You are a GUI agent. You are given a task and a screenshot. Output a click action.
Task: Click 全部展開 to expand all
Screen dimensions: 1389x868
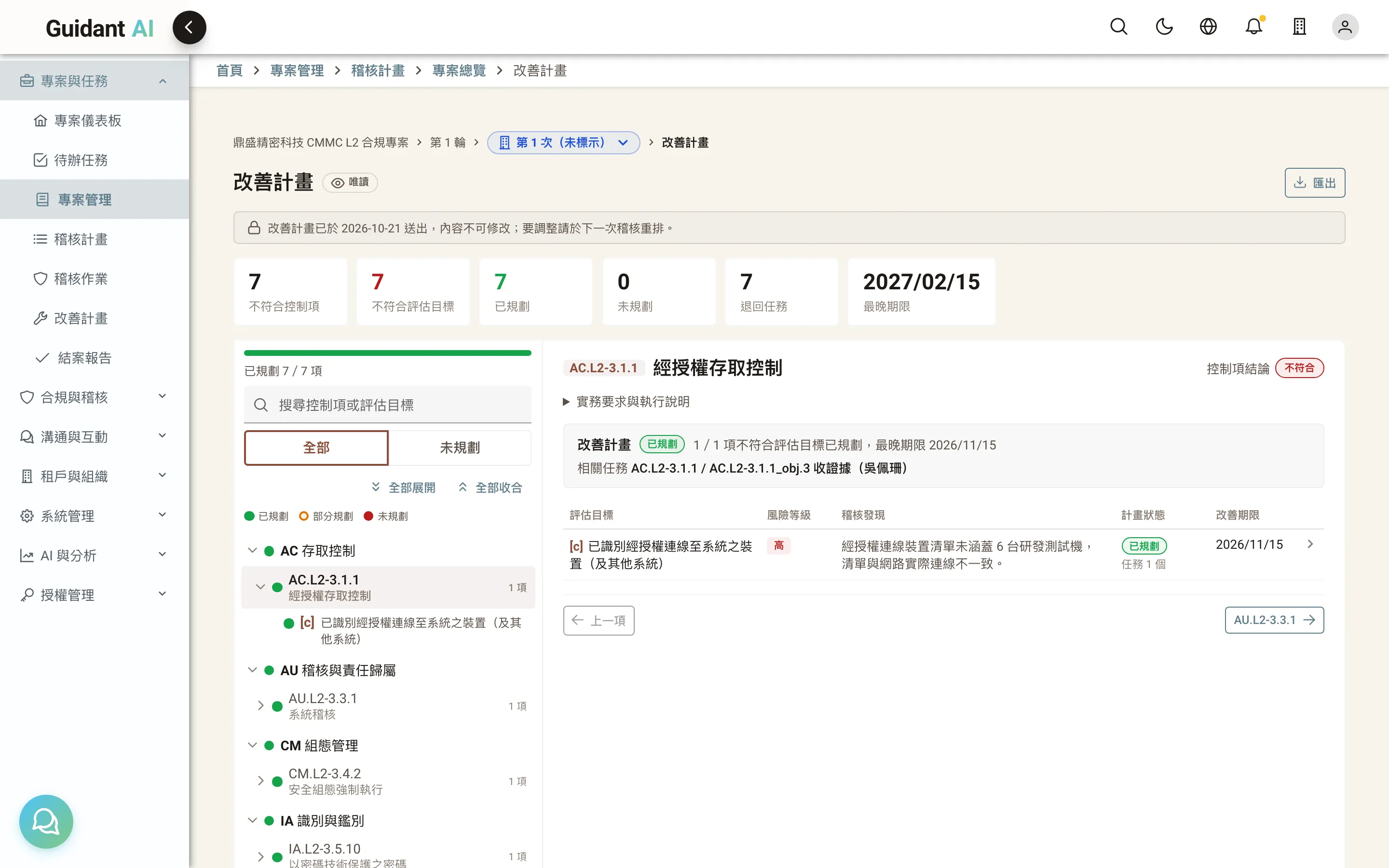click(x=404, y=488)
